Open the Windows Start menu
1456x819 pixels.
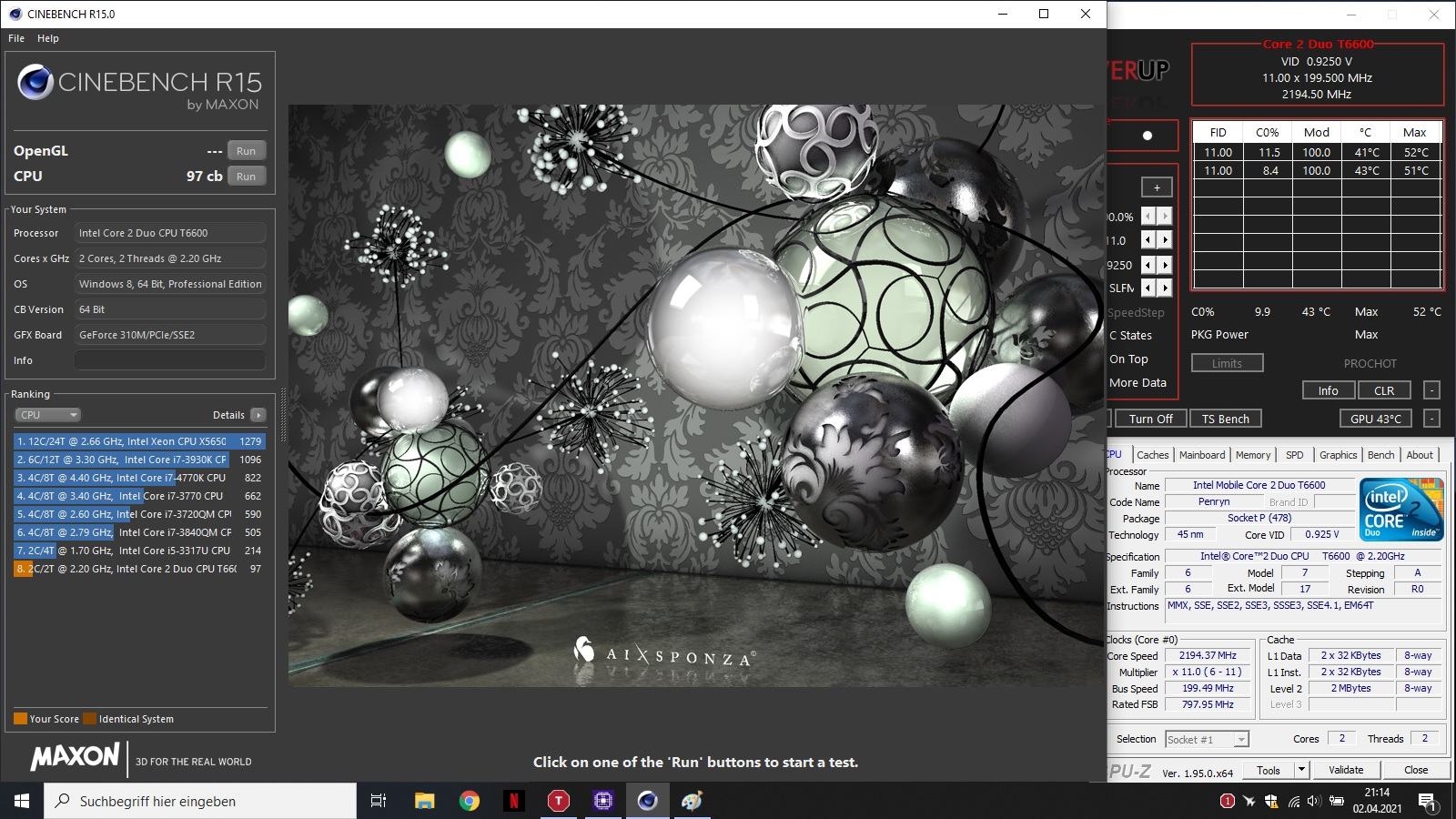click(x=22, y=801)
